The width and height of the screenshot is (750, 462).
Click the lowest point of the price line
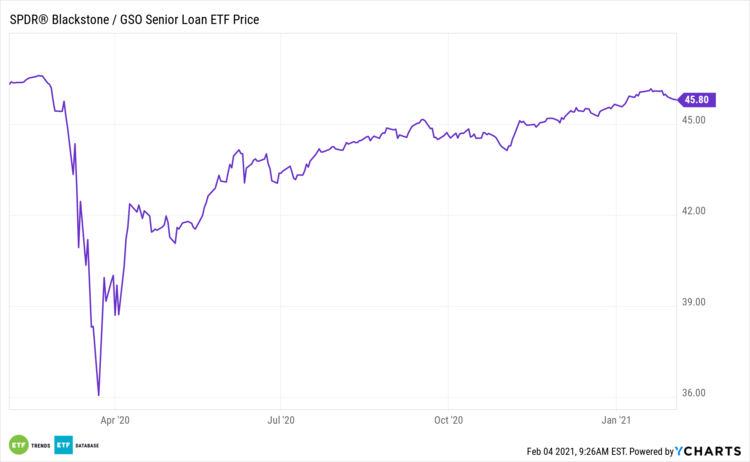(98, 394)
